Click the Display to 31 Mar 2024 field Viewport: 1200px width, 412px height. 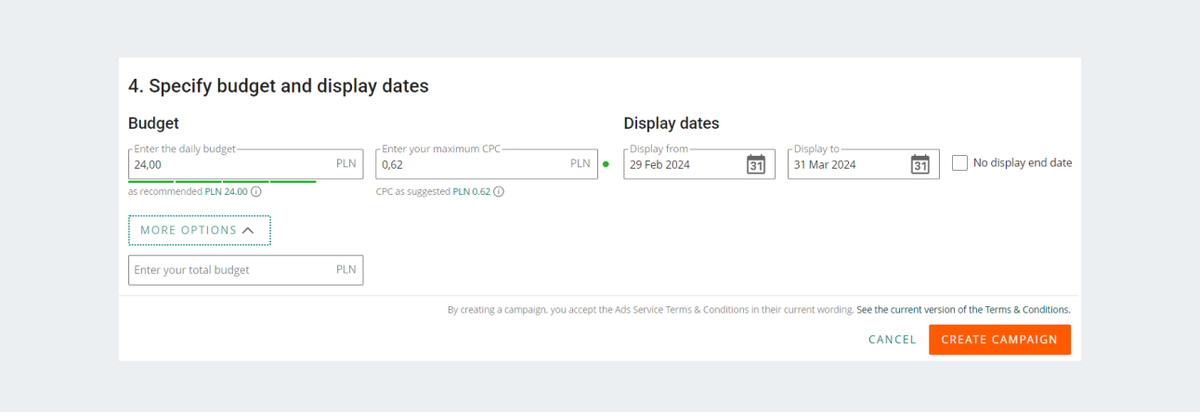(863, 164)
